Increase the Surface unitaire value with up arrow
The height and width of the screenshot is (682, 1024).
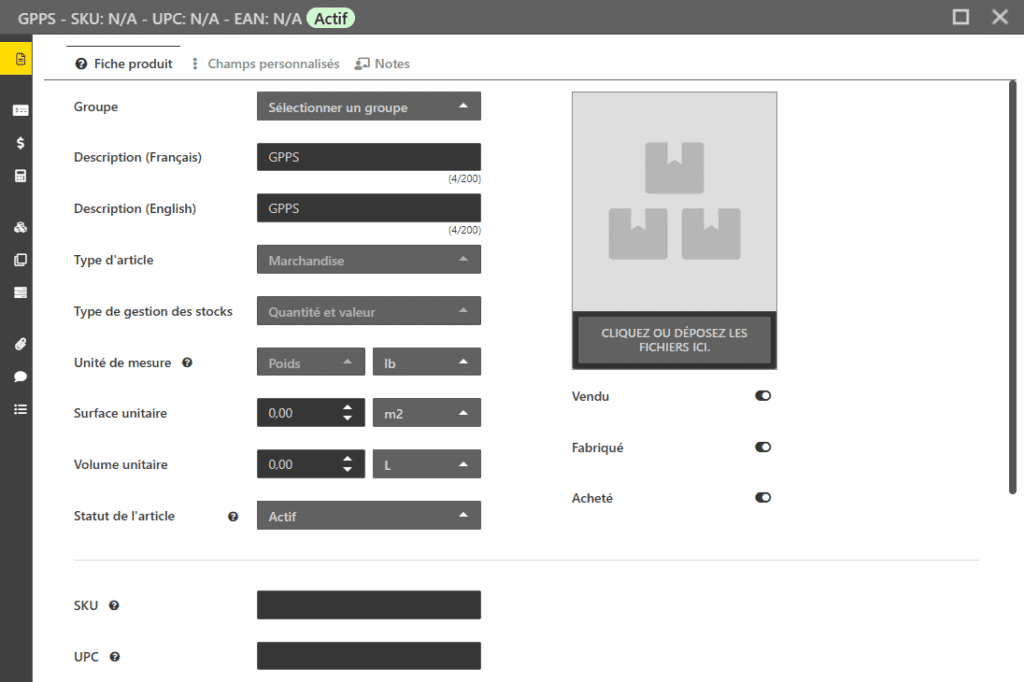[347, 406]
